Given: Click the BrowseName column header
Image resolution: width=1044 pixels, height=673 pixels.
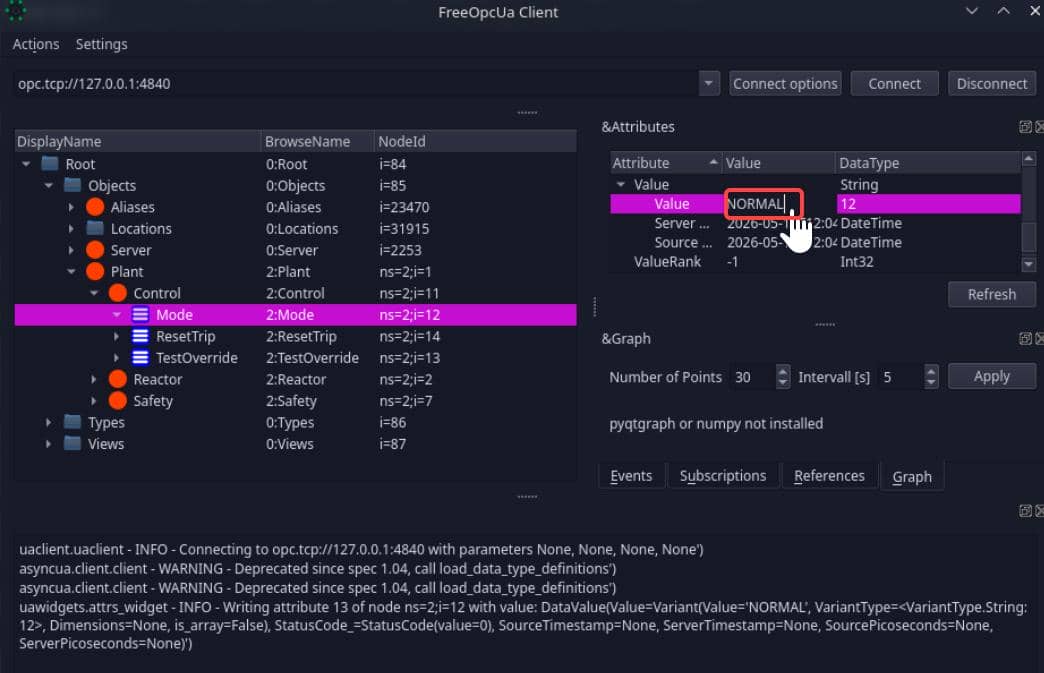Looking at the screenshot, I should [x=317, y=141].
